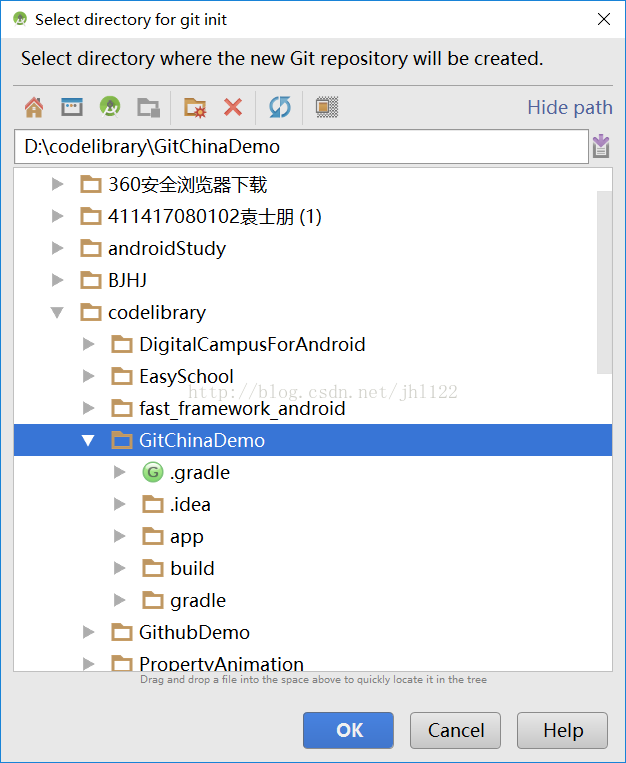Jump to the project directory icon
Viewport: 626px width, 763px height.
coord(110,107)
